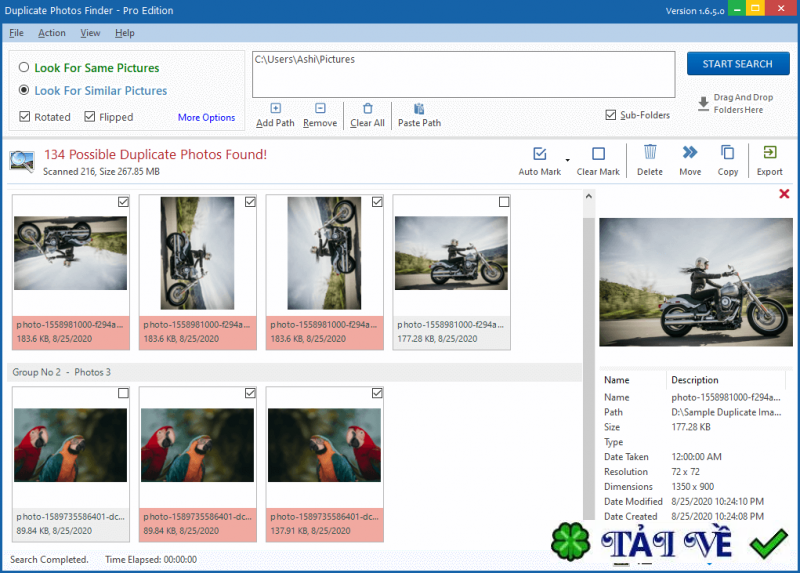Disable the Rotated checkbox
This screenshot has height=573, width=800.
(25, 117)
